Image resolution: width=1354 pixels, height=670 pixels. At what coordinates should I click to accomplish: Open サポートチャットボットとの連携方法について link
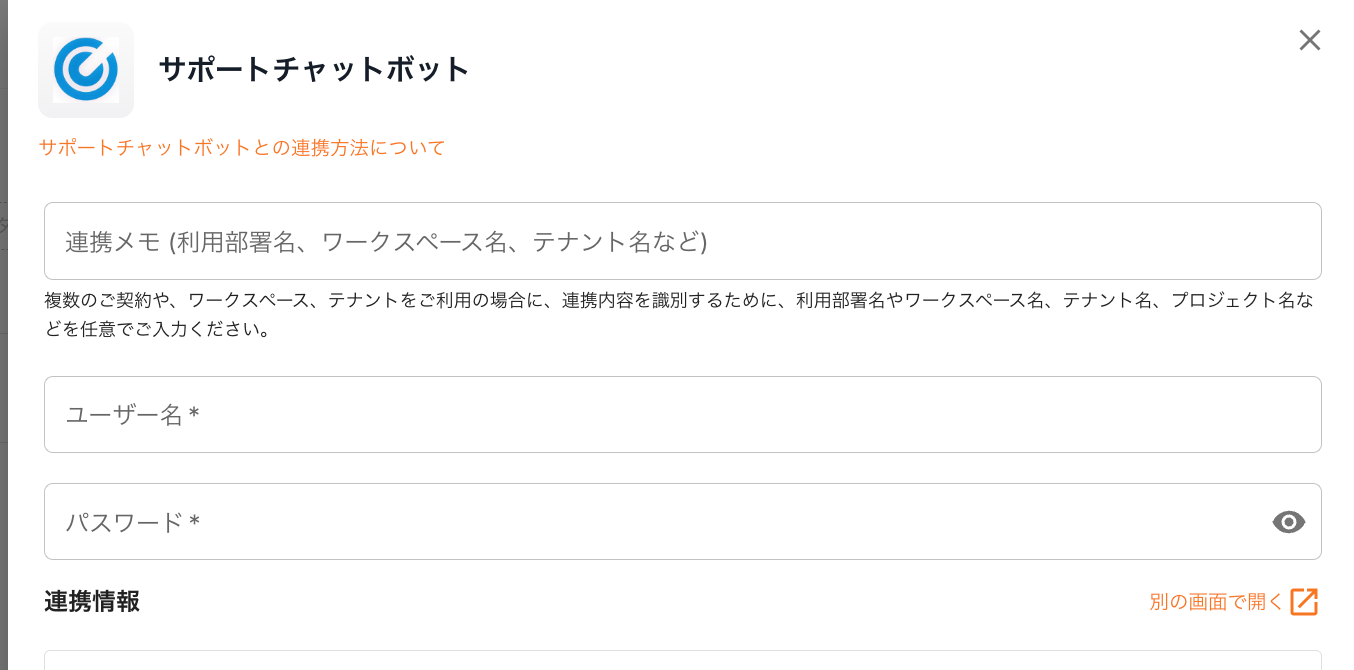(x=242, y=148)
